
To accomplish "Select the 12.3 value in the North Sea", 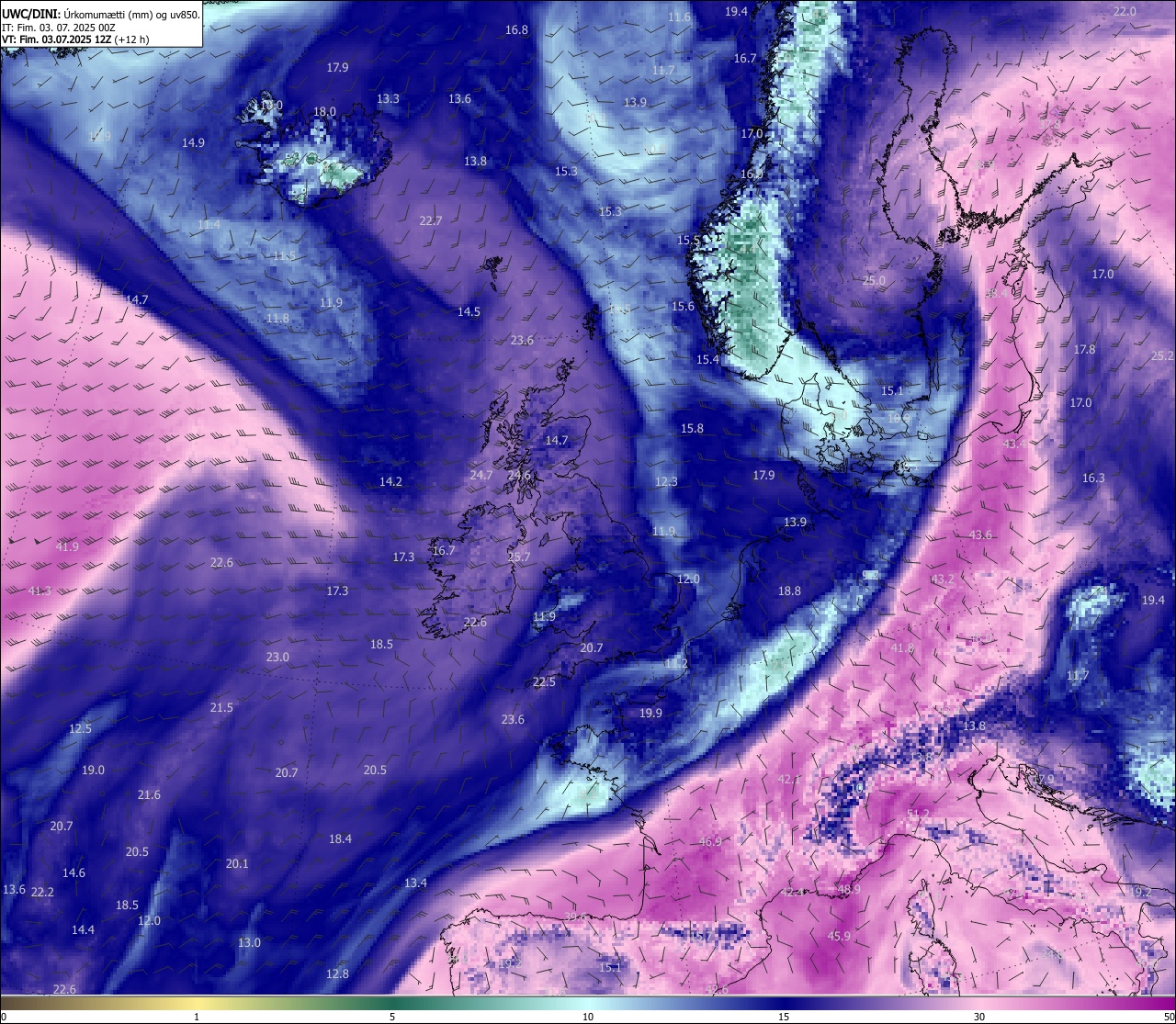I will [666, 481].
